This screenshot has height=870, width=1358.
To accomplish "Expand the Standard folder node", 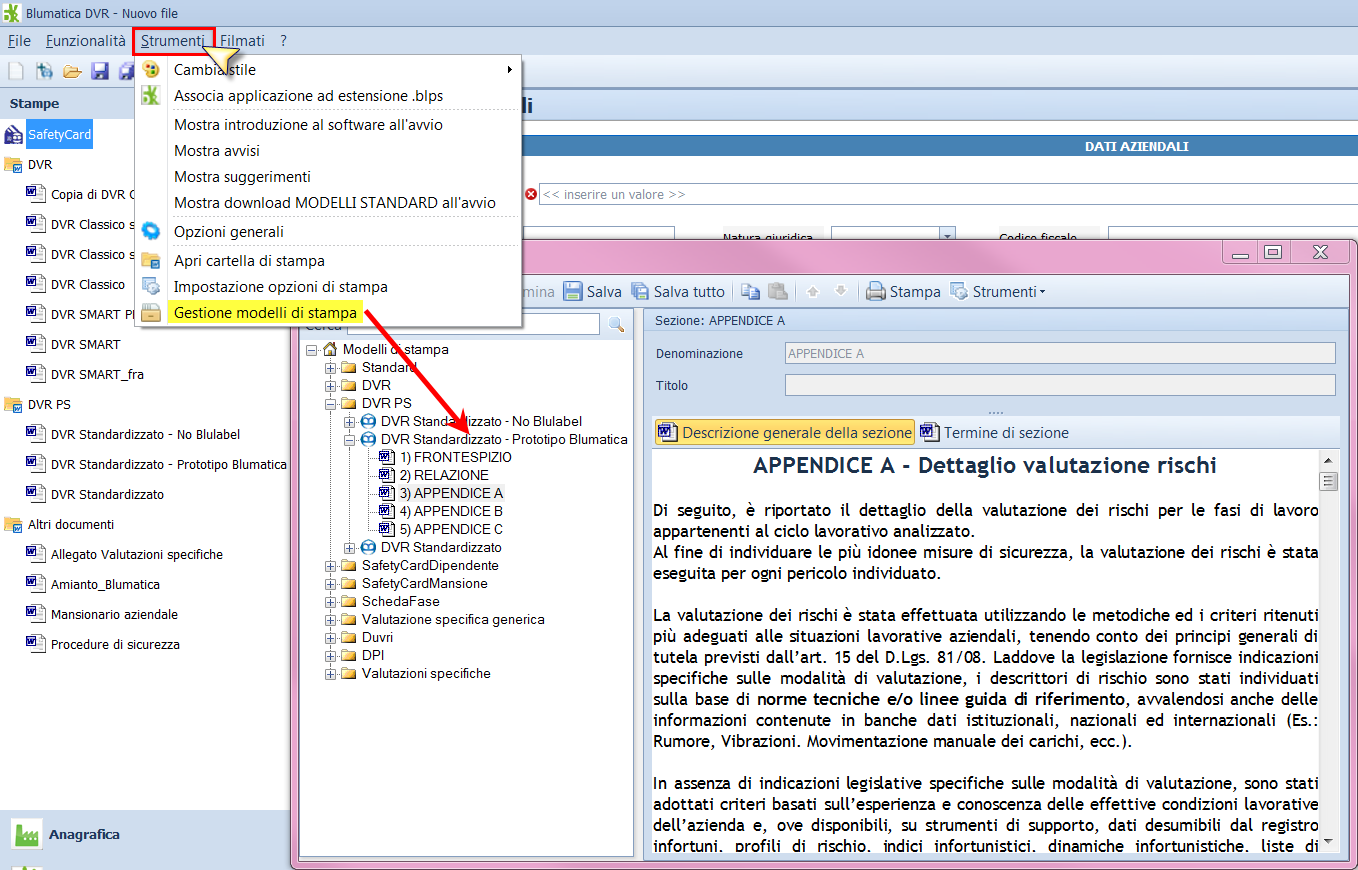I will pos(331,368).
